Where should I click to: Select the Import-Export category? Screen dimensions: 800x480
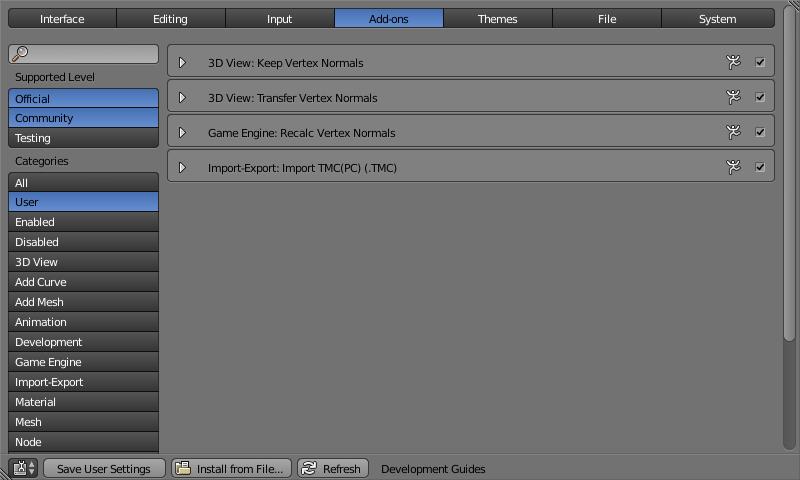click(x=83, y=382)
